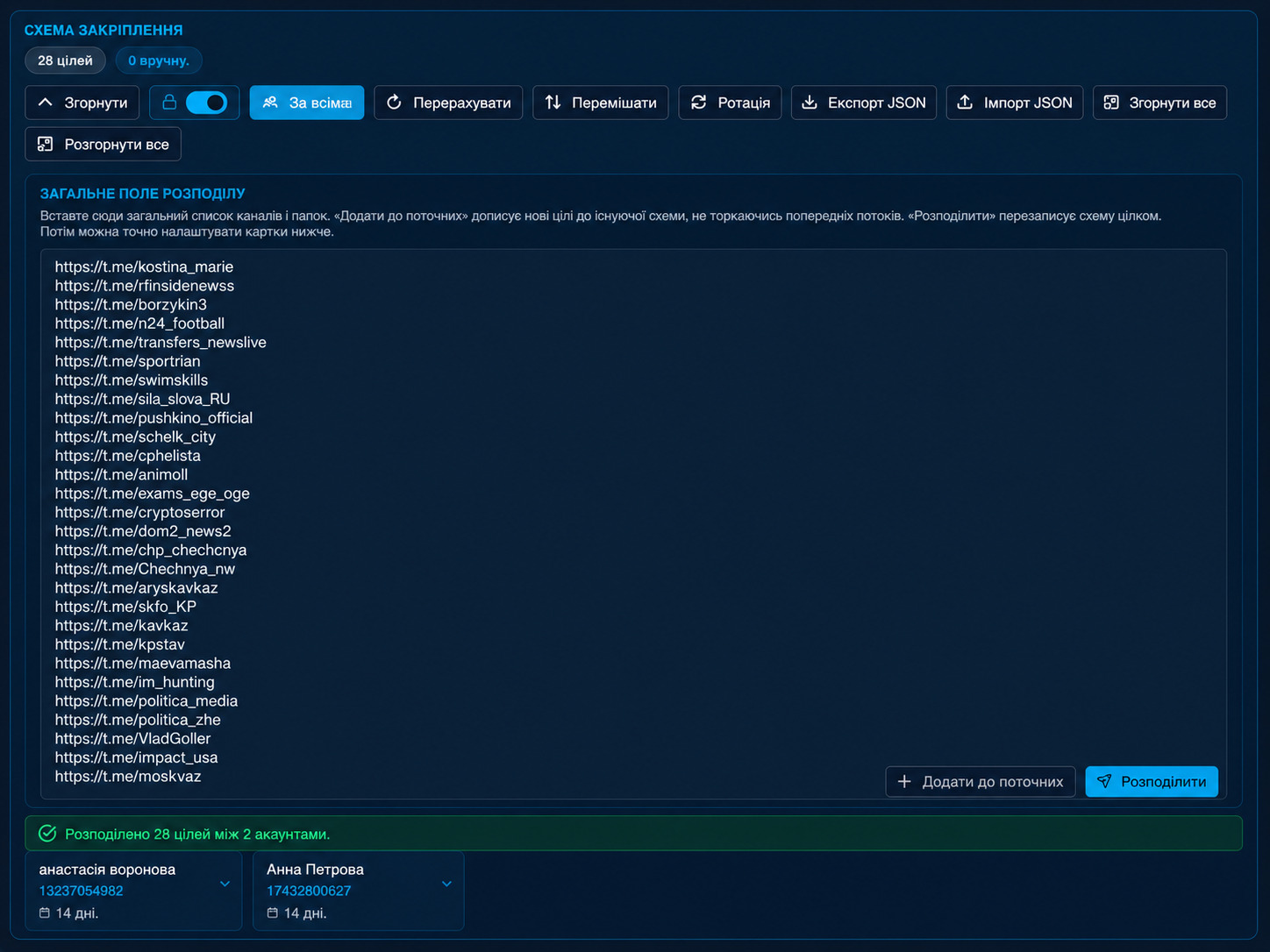Click the green success check icon
1270x952 pixels.
(47, 834)
